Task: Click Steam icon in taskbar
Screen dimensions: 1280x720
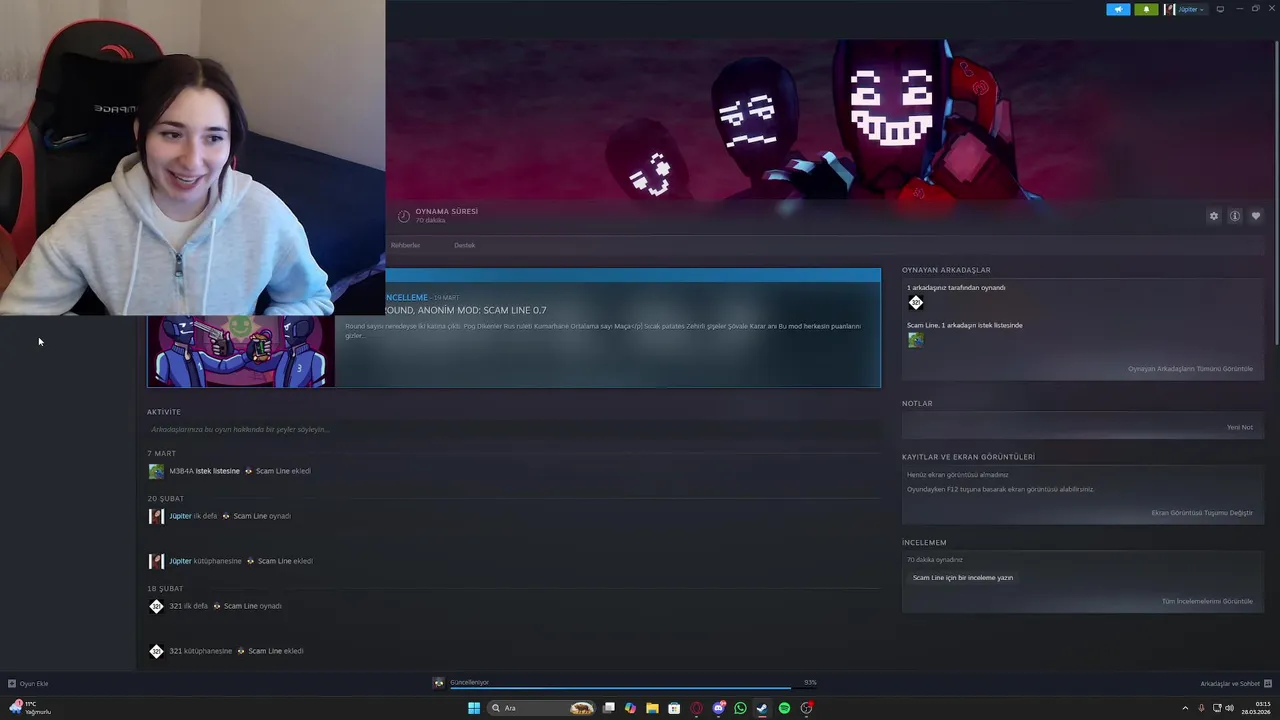Action: (762, 708)
